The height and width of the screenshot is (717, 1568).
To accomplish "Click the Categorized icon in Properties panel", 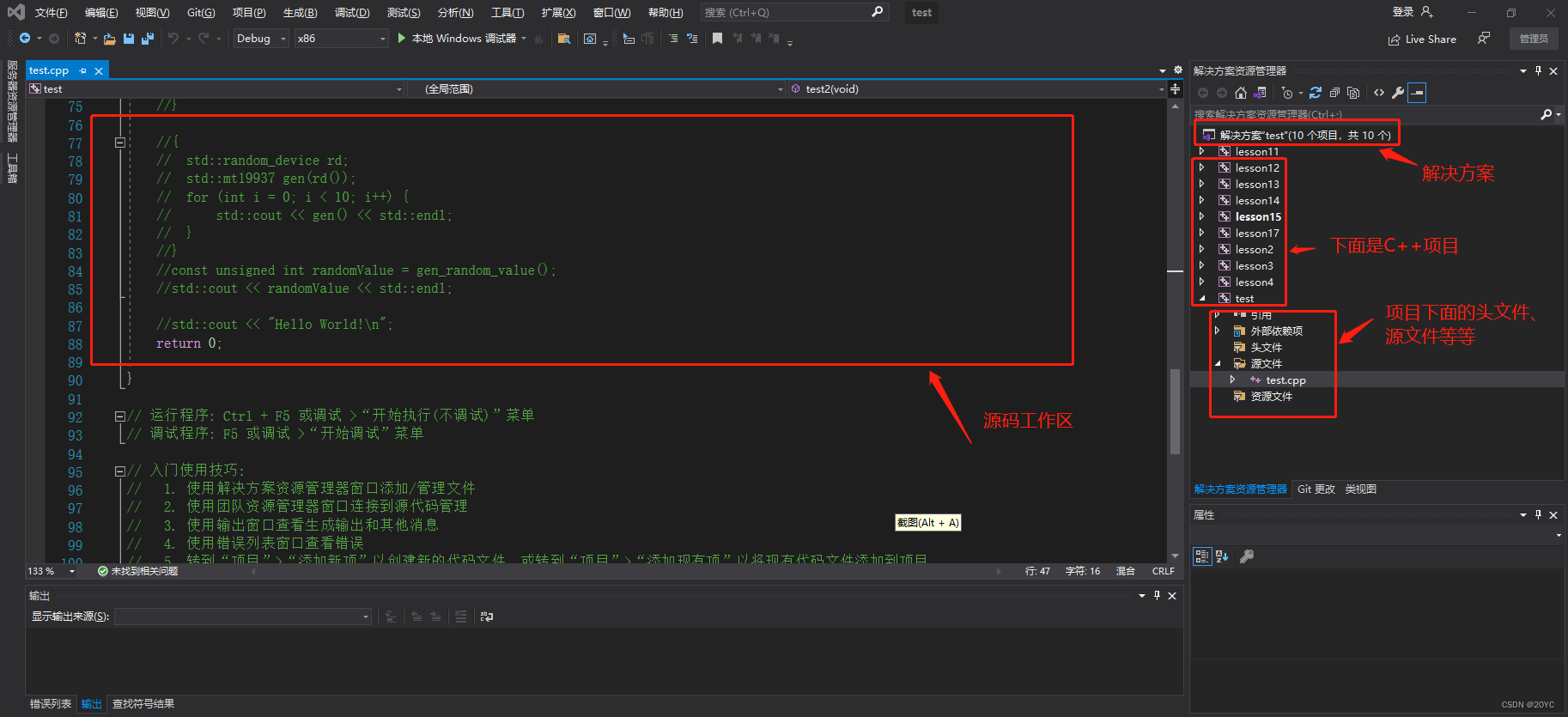I will pos(1202,556).
